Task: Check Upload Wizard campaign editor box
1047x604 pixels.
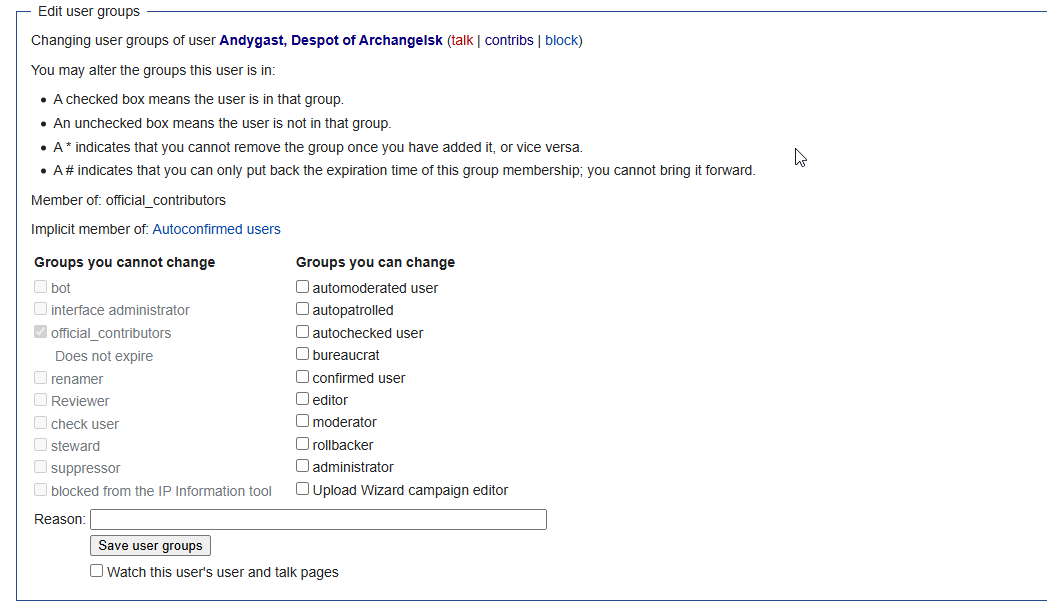Action: tap(302, 489)
